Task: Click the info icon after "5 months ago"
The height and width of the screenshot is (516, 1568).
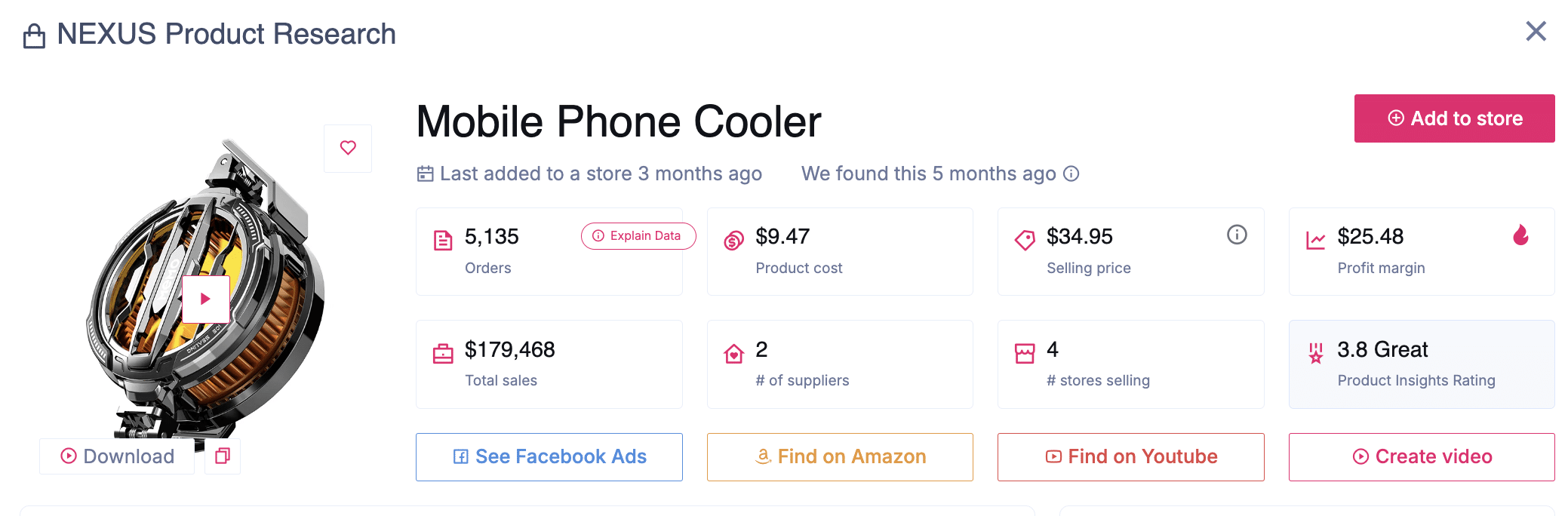Action: 1071,174
